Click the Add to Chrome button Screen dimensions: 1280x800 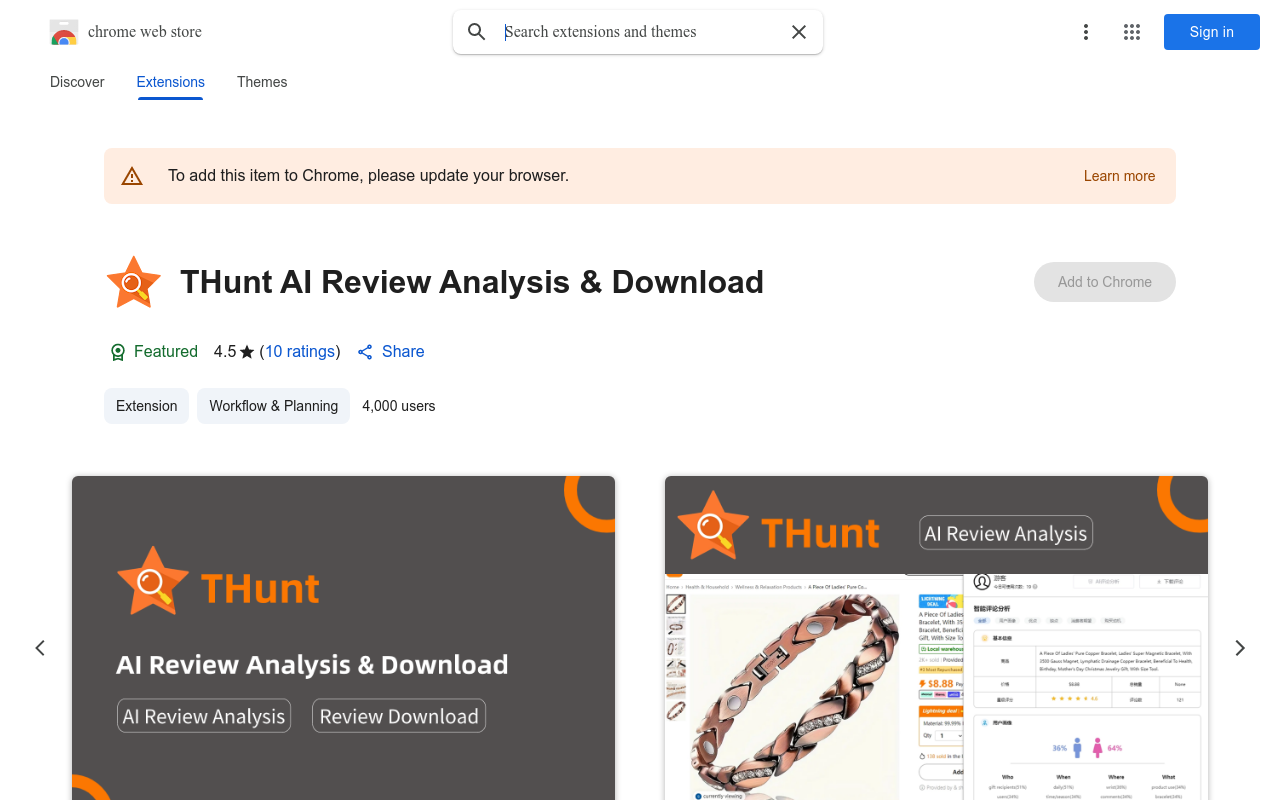pos(1105,282)
